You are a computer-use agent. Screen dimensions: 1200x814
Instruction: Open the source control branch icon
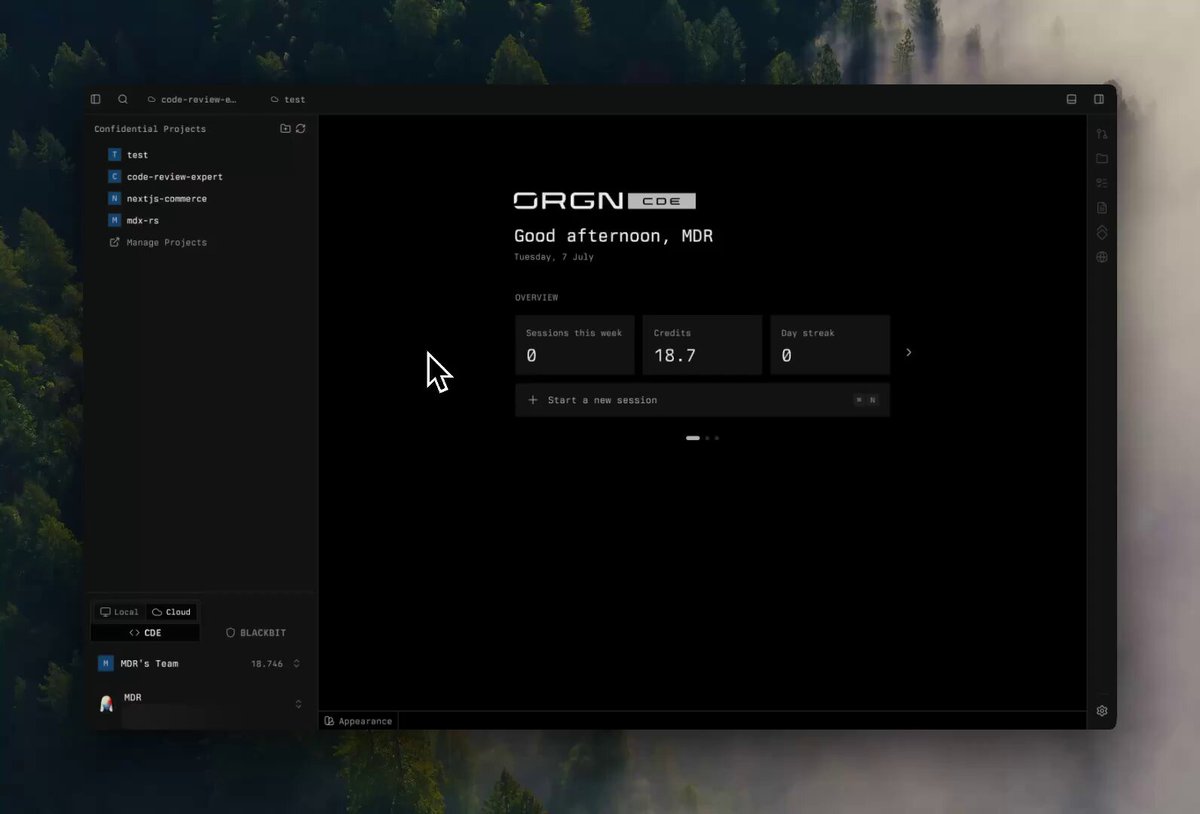[x=1102, y=134]
